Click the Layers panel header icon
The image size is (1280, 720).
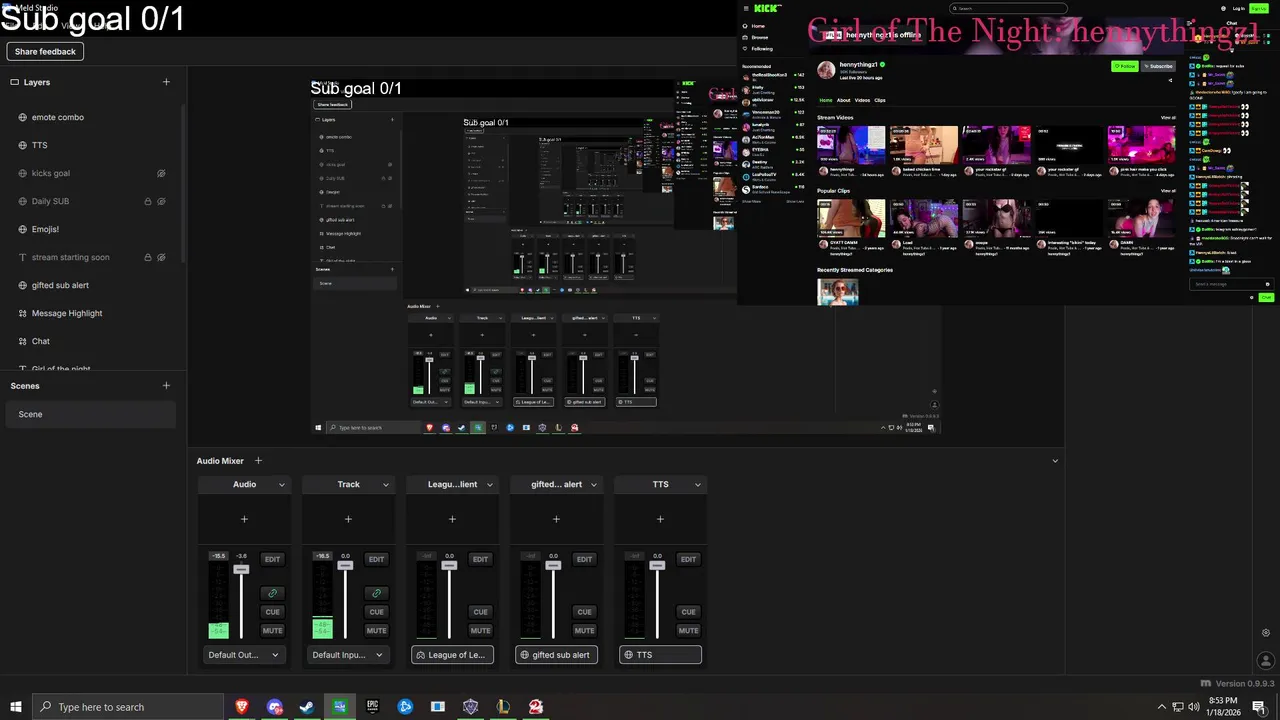coord(15,82)
